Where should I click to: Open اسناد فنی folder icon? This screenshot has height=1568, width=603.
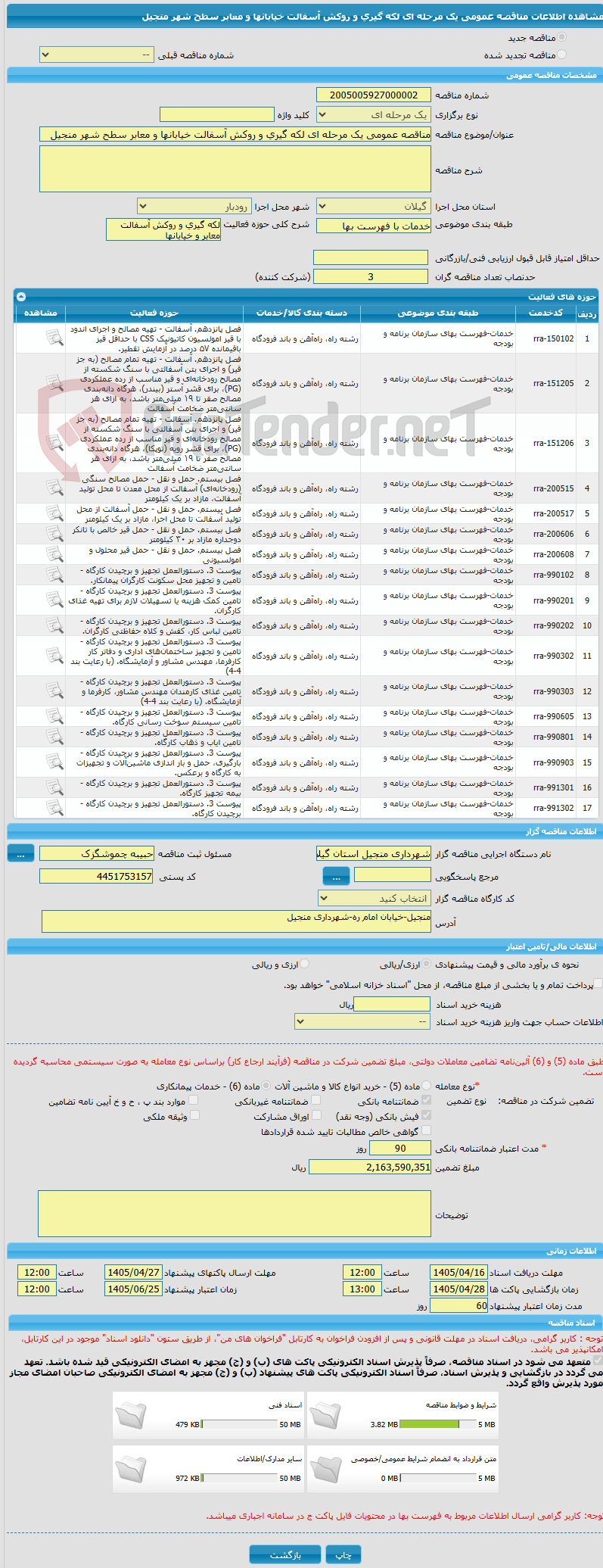coord(132,1414)
